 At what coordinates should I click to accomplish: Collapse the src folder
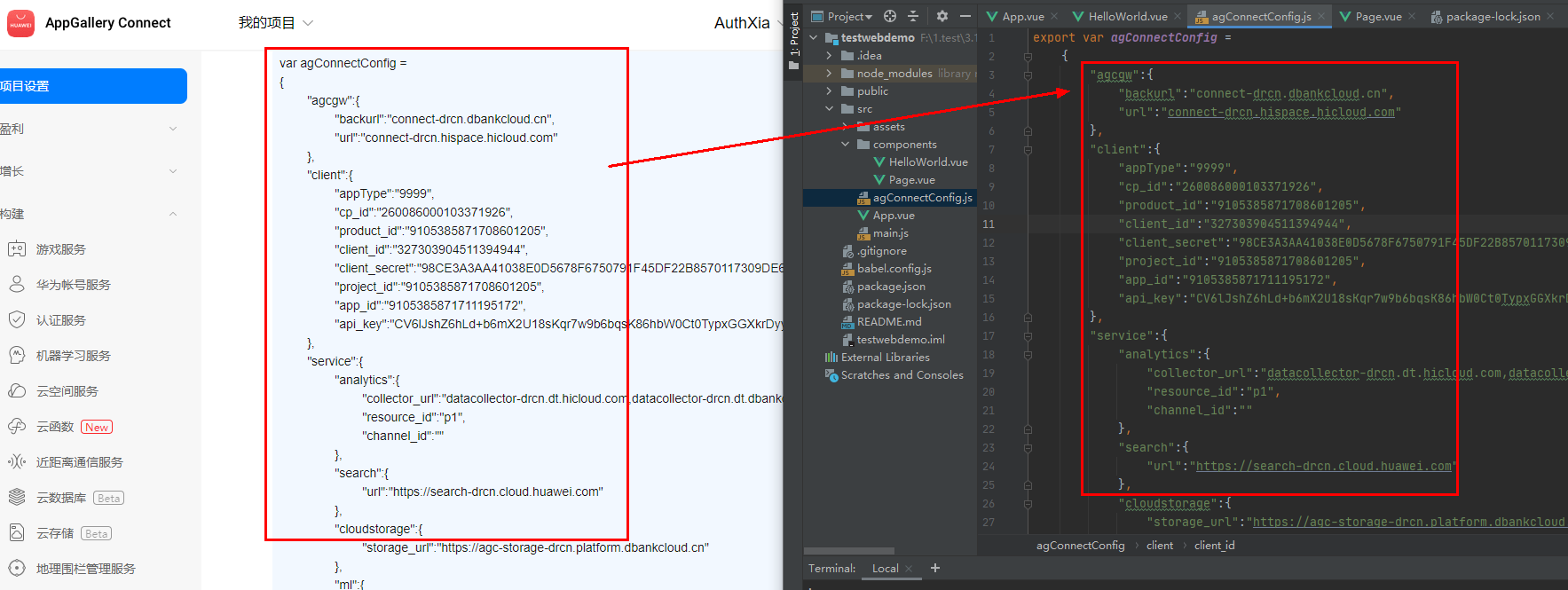point(829,109)
